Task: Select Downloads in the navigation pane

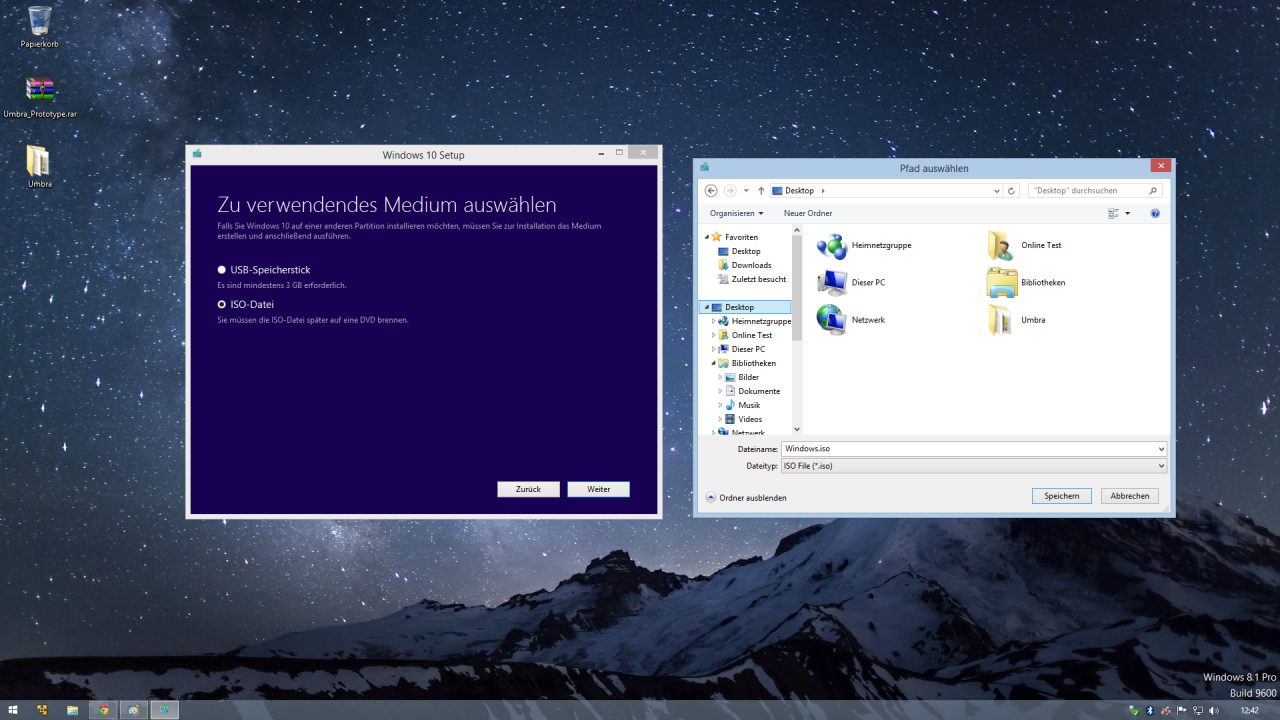Action: 745,265
